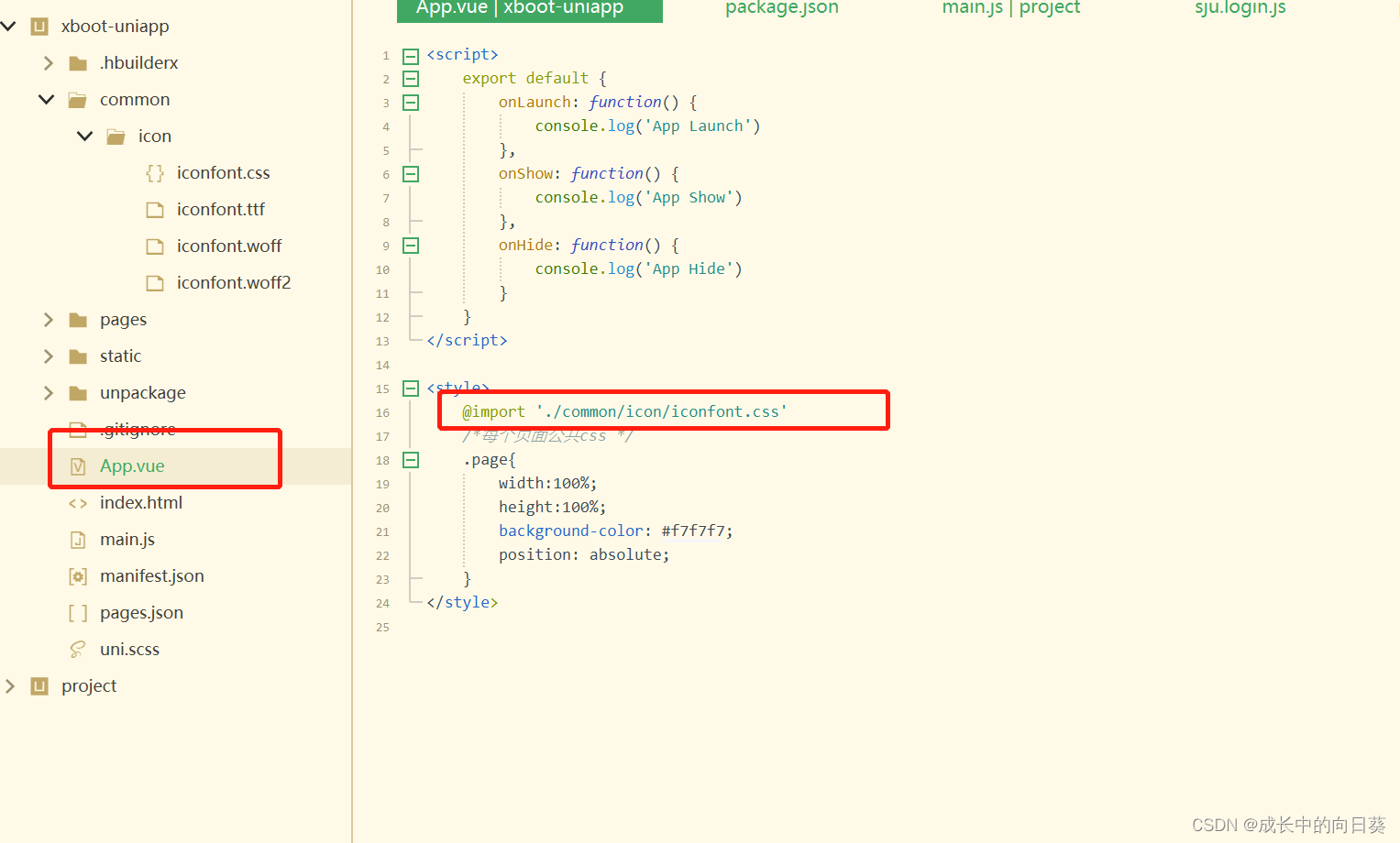
Task: Click line number 14 in the gutter
Action: tap(382, 366)
